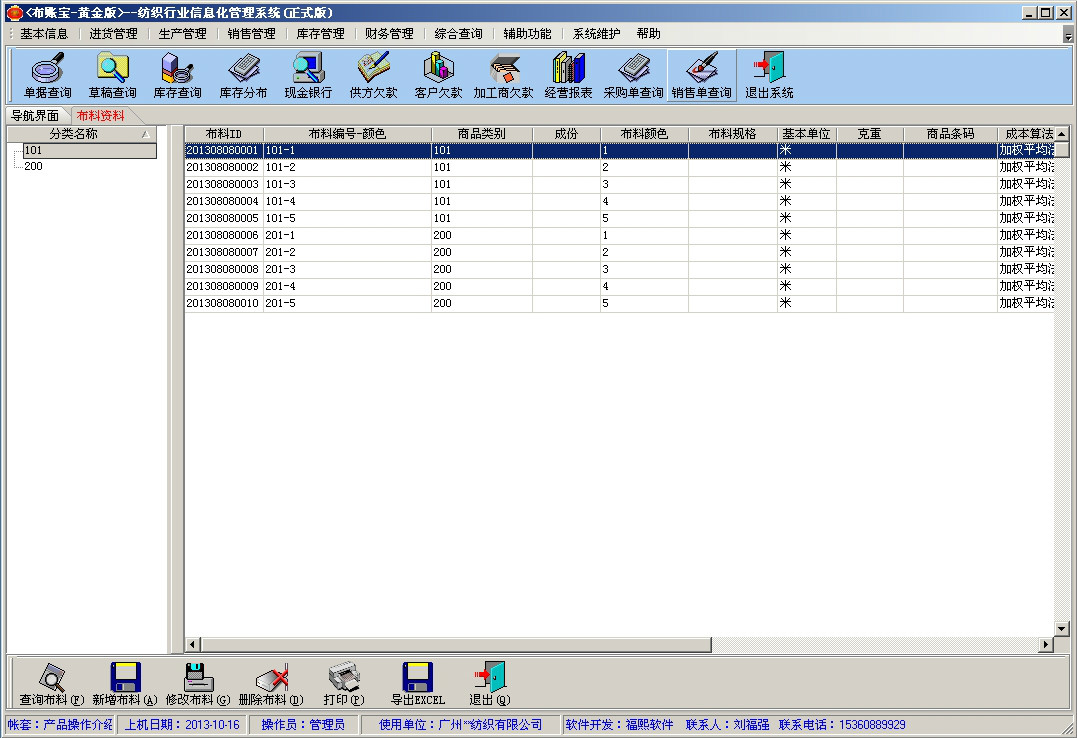Image resolution: width=1077 pixels, height=738 pixels.
Task: Click 打印 print button
Action: [x=343, y=684]
